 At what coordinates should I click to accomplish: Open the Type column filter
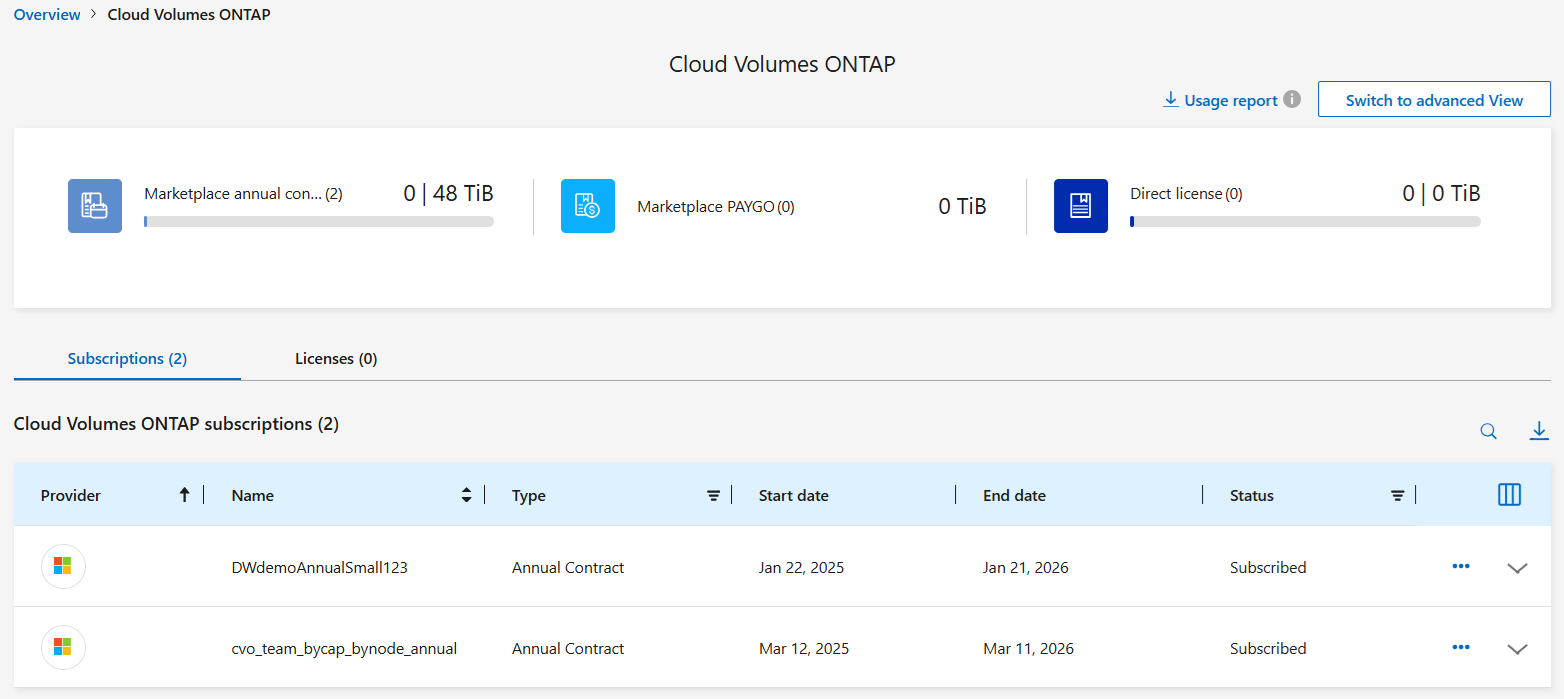pos(714,495)
